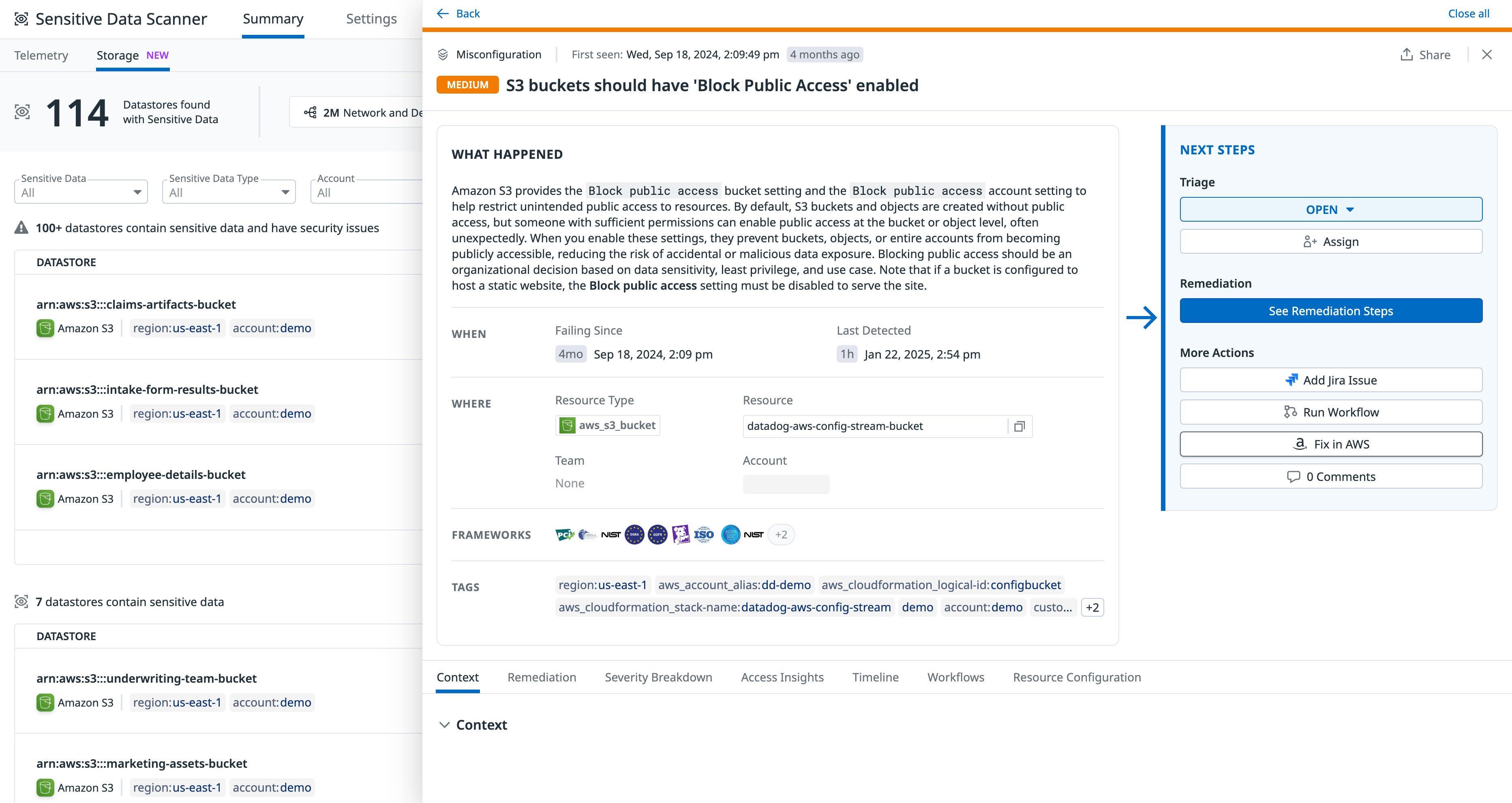Open the Sensitive Data filter dropdown
Image resolution: width=1512 pixels, height=803 pixels.
click(x=81, y=192)
